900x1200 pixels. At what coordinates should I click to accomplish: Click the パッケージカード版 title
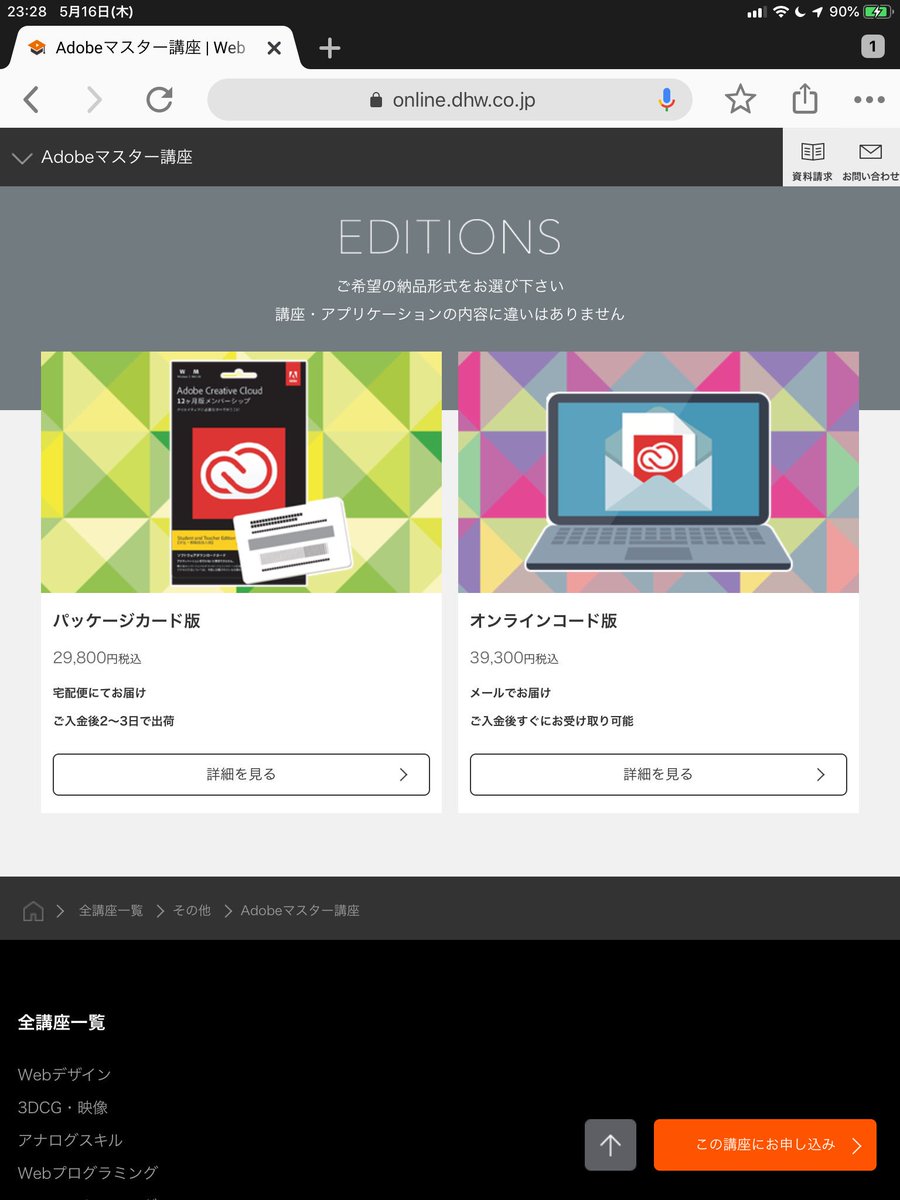coord(127,621)
